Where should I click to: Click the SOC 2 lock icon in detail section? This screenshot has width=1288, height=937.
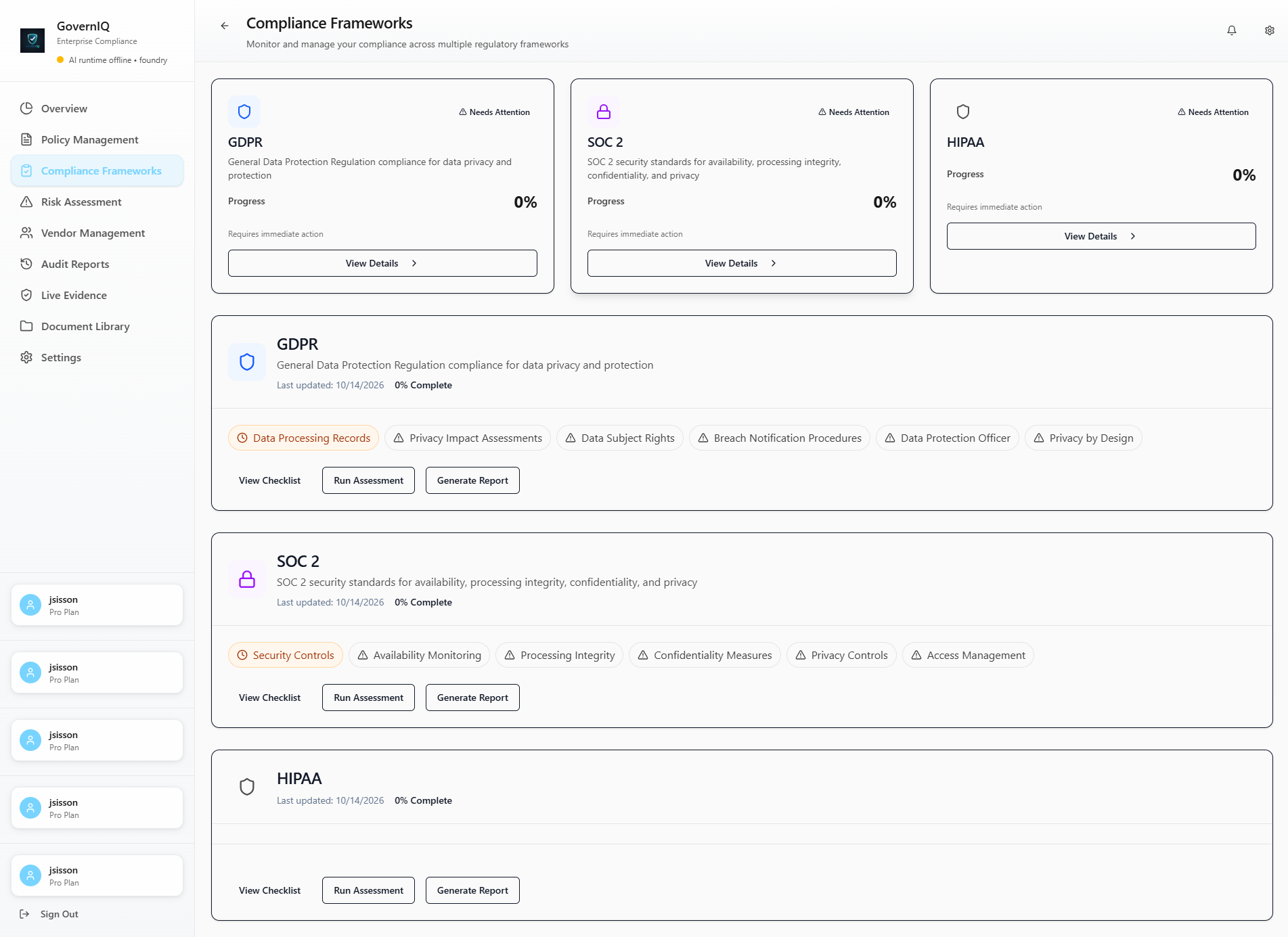(x=247, y=579)
